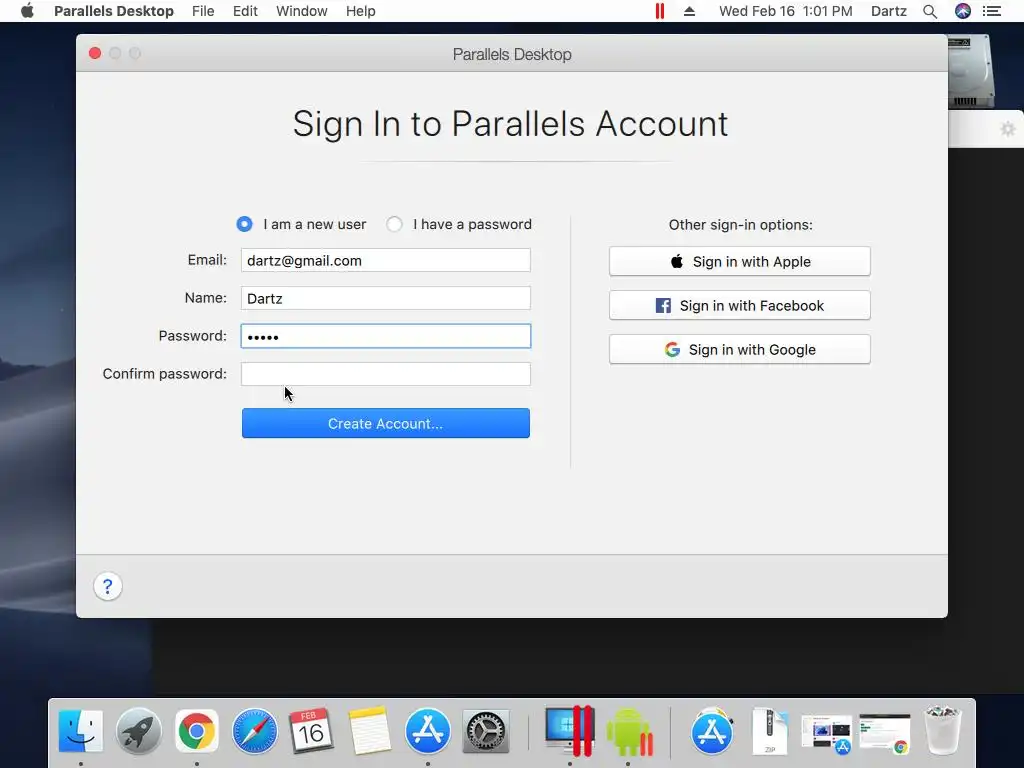The height and width of the screenshot is (768, 1024).
Task: Select the 'I am a new user' radio button
Action: point(244,224)
